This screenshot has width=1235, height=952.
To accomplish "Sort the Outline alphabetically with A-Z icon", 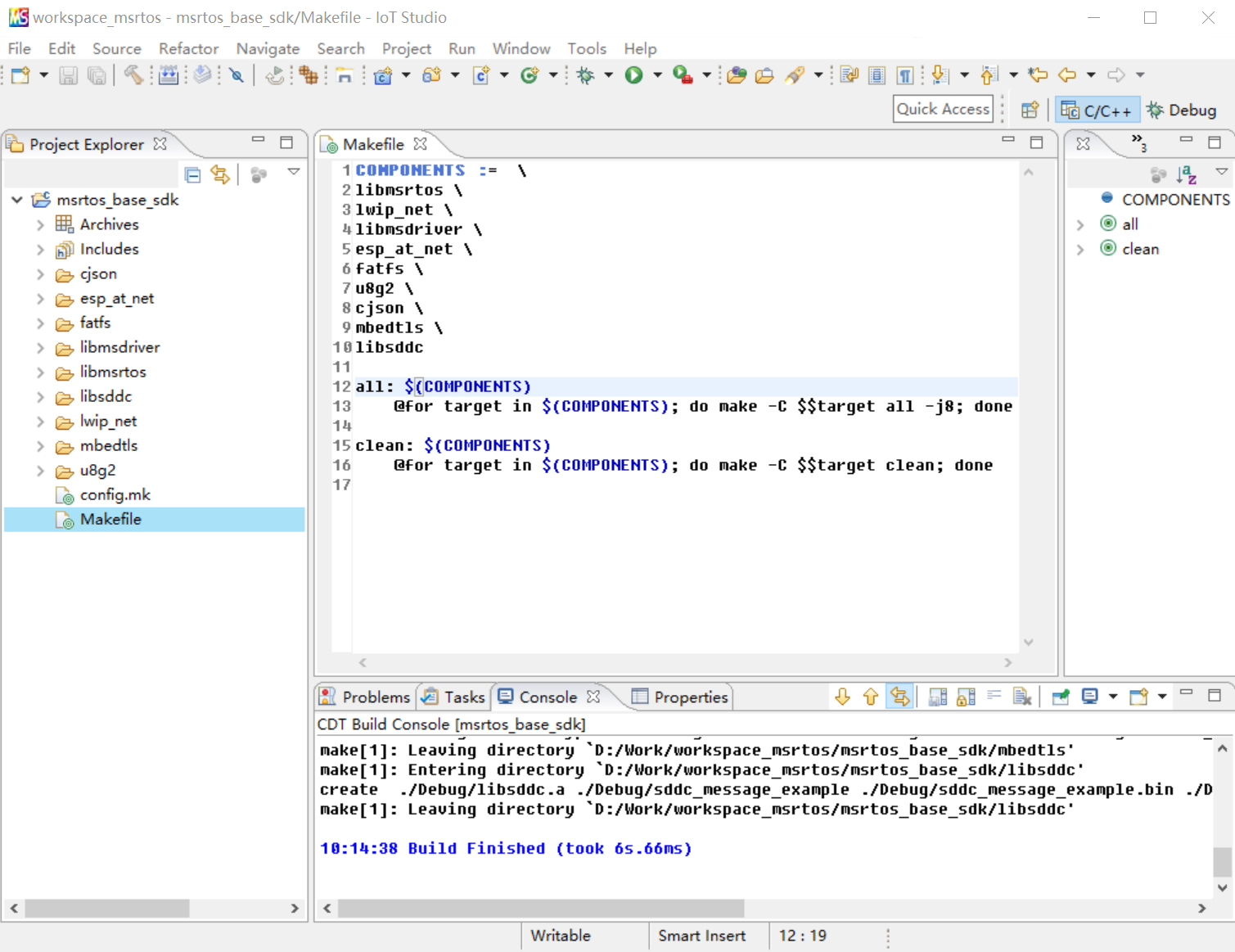I will pos(1186,174).
